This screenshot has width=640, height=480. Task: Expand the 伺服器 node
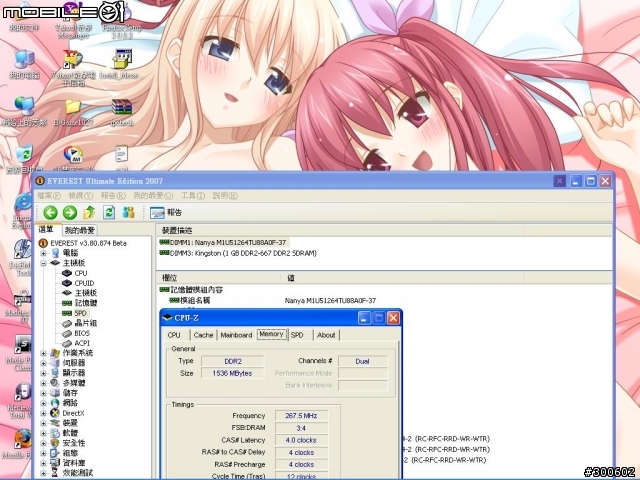43,363
